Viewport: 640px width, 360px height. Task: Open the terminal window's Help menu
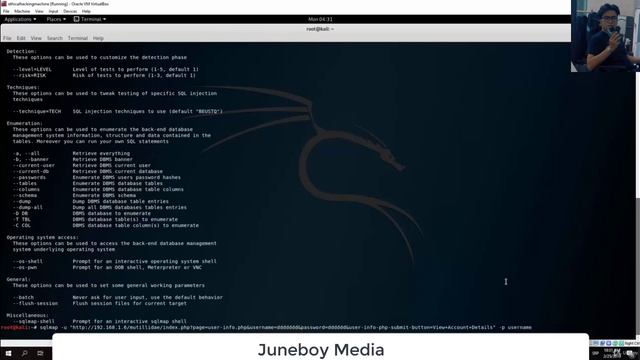98,38
